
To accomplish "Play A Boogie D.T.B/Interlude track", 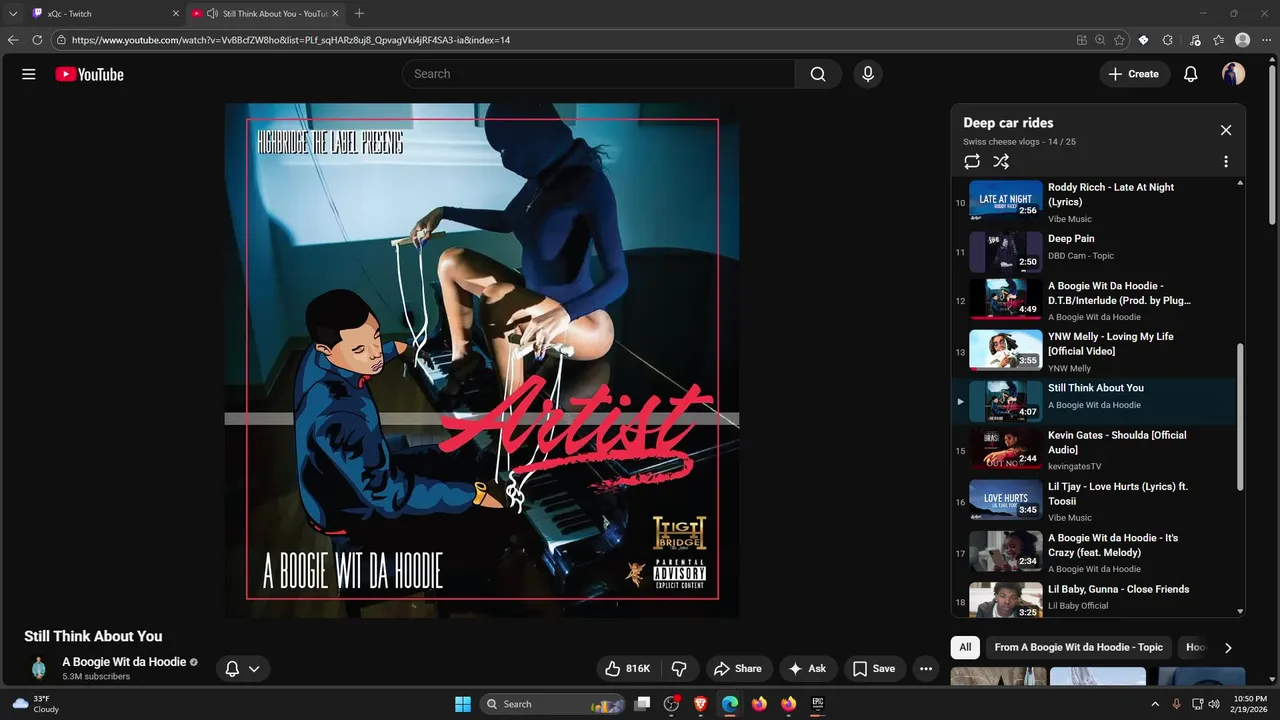I will 1095,300.
